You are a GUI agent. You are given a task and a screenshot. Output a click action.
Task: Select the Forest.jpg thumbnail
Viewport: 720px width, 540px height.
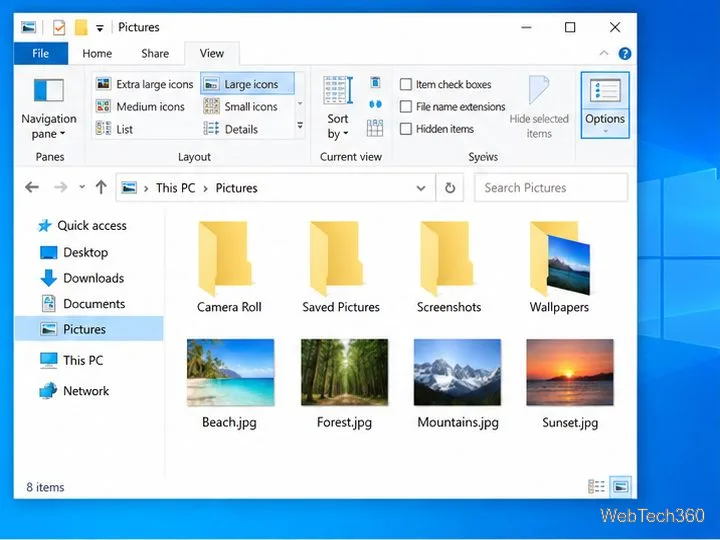[x=344, y=373]
